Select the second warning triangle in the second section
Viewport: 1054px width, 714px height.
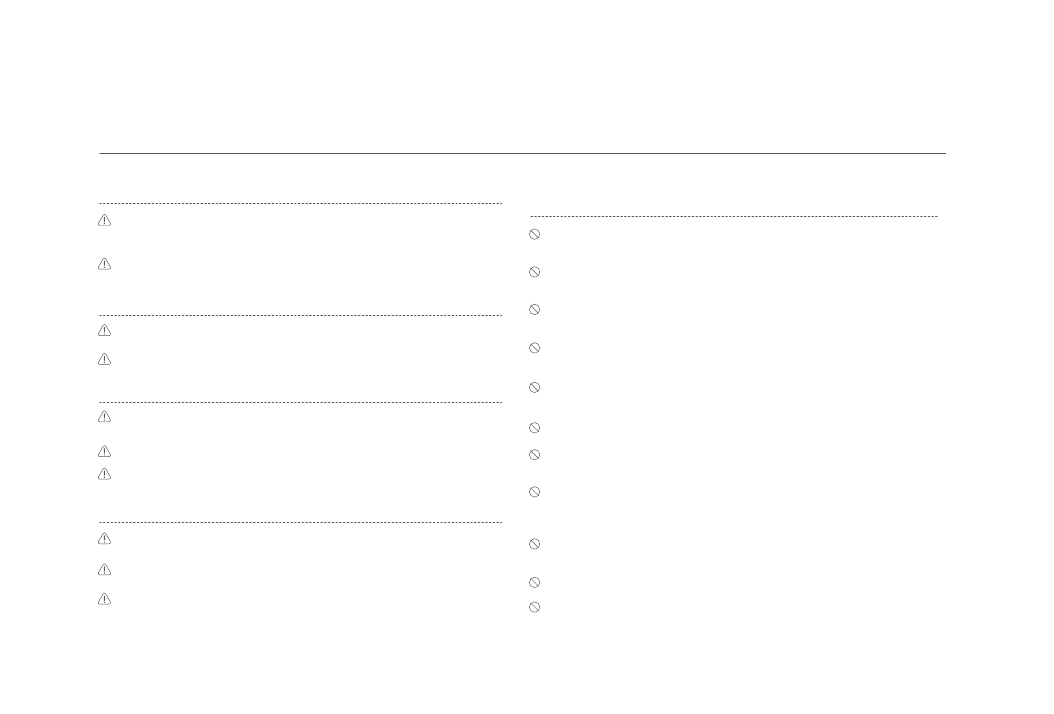coord(104,358)
